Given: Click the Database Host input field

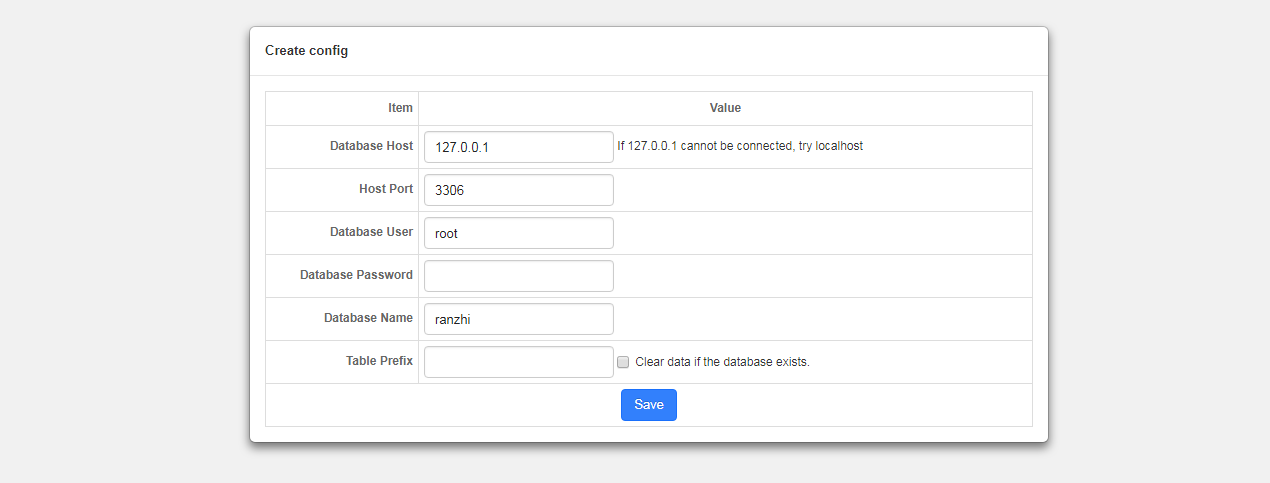Looking at the screenshot, I should click(x=518, y=147).
